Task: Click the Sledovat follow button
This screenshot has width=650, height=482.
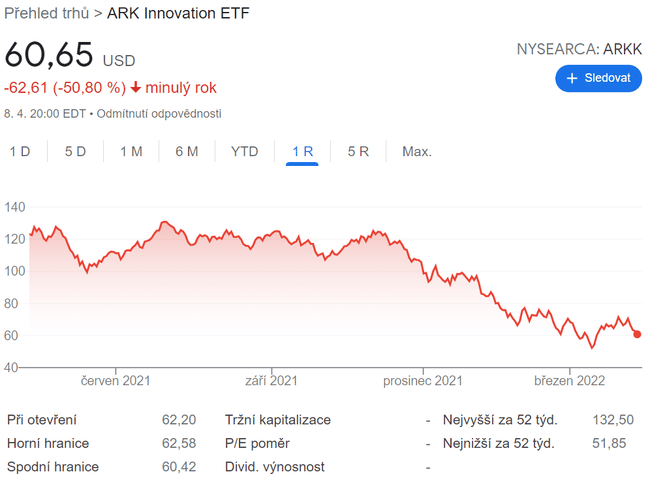Action: click(x=598, y=78)
